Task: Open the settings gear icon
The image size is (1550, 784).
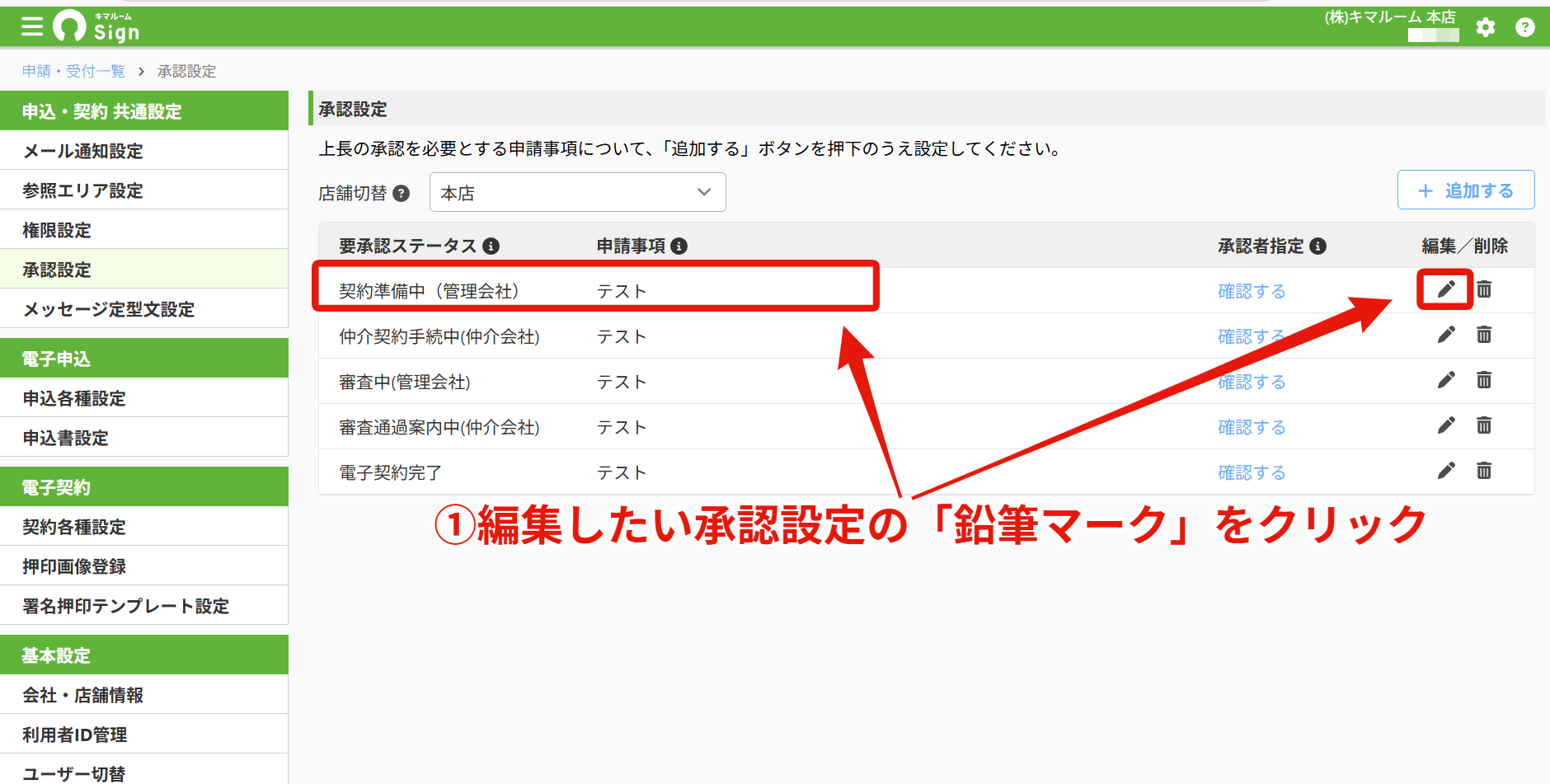Action: coord(1486,27)
